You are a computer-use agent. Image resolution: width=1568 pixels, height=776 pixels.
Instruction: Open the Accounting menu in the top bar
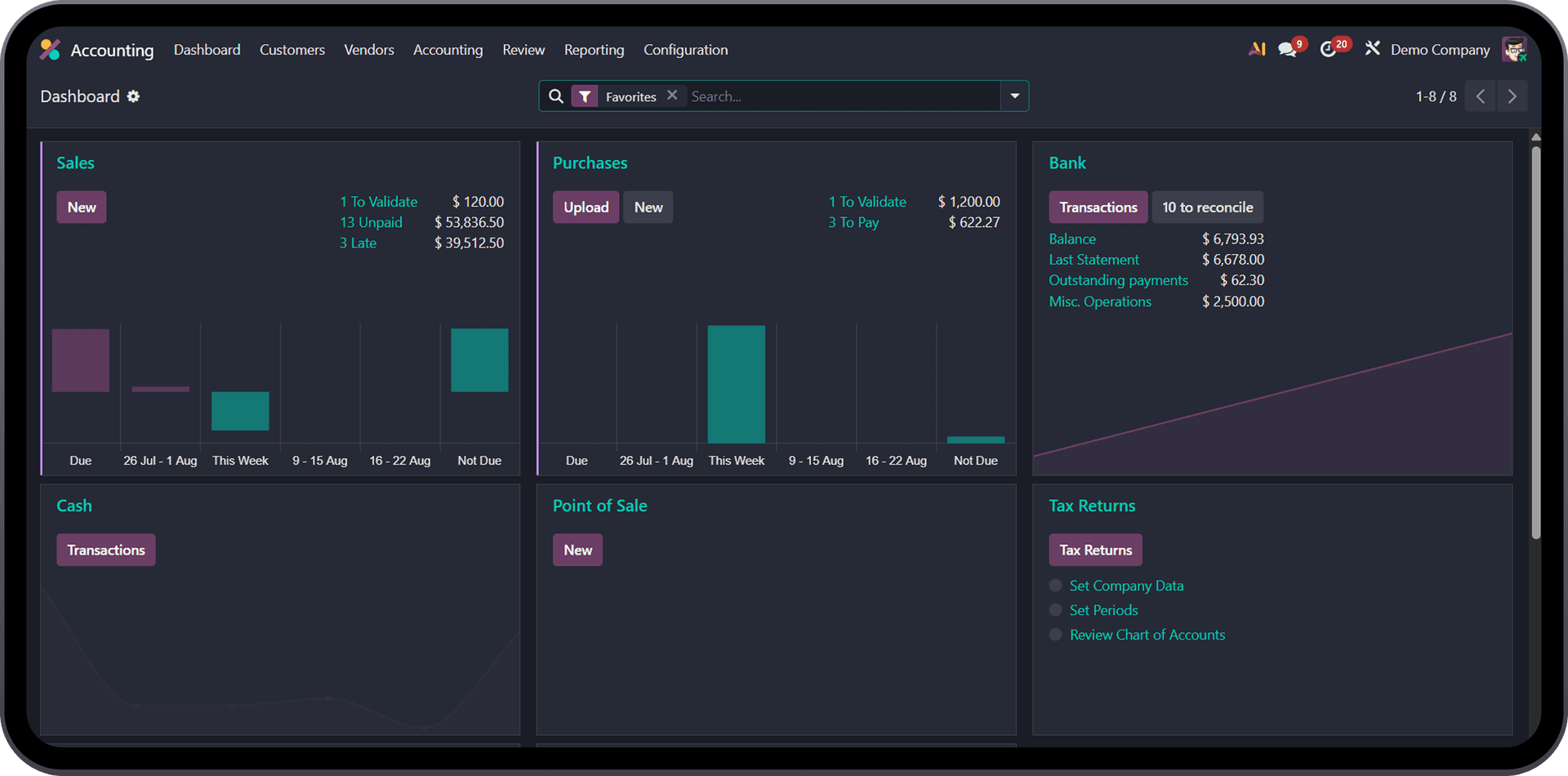448,50
